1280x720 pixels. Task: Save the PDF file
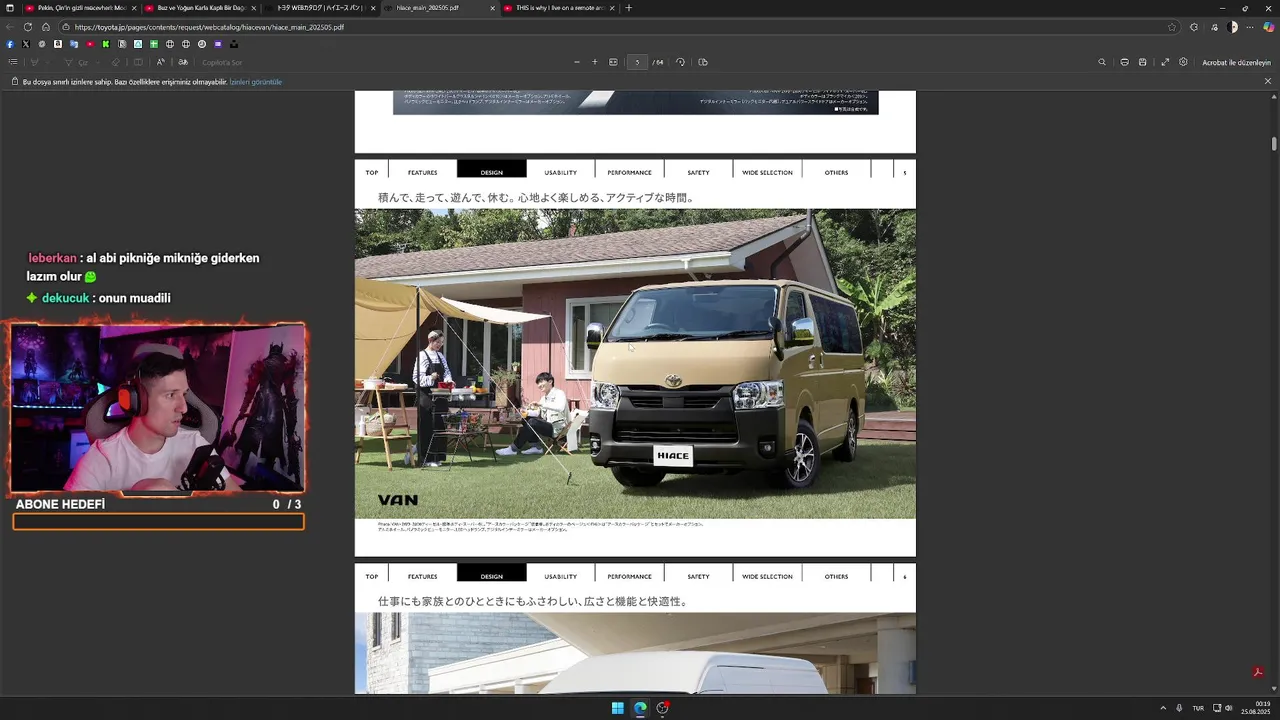(1144, 62)
